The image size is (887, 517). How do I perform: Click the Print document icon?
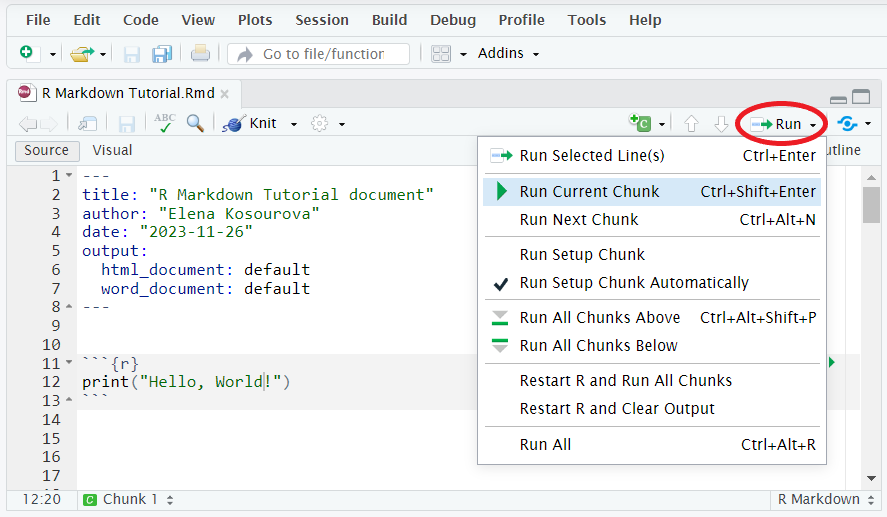pos(200,53)
